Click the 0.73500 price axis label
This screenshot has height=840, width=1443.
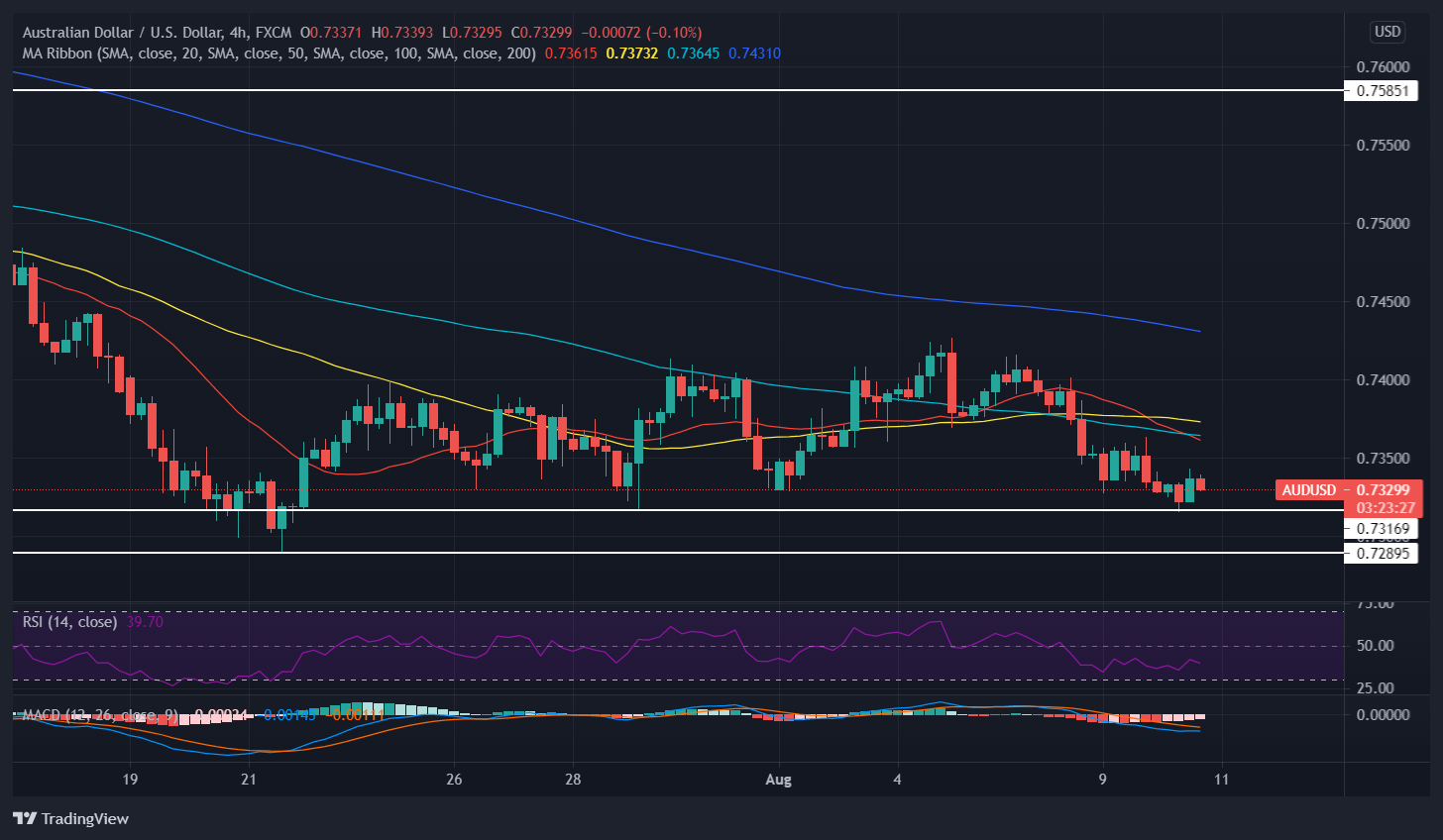(x=1382, y=459)
